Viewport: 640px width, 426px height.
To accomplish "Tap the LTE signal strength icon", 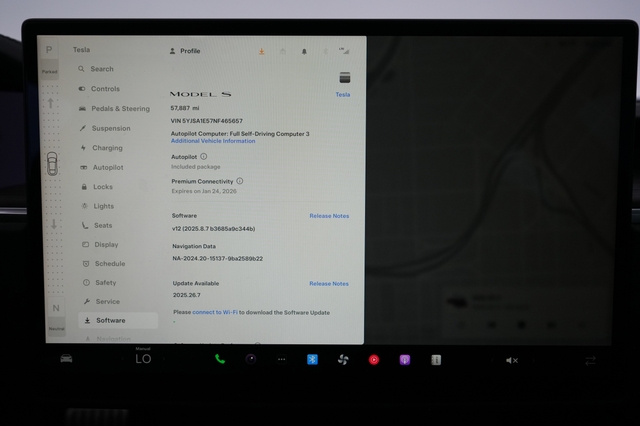I will (344, 51).
